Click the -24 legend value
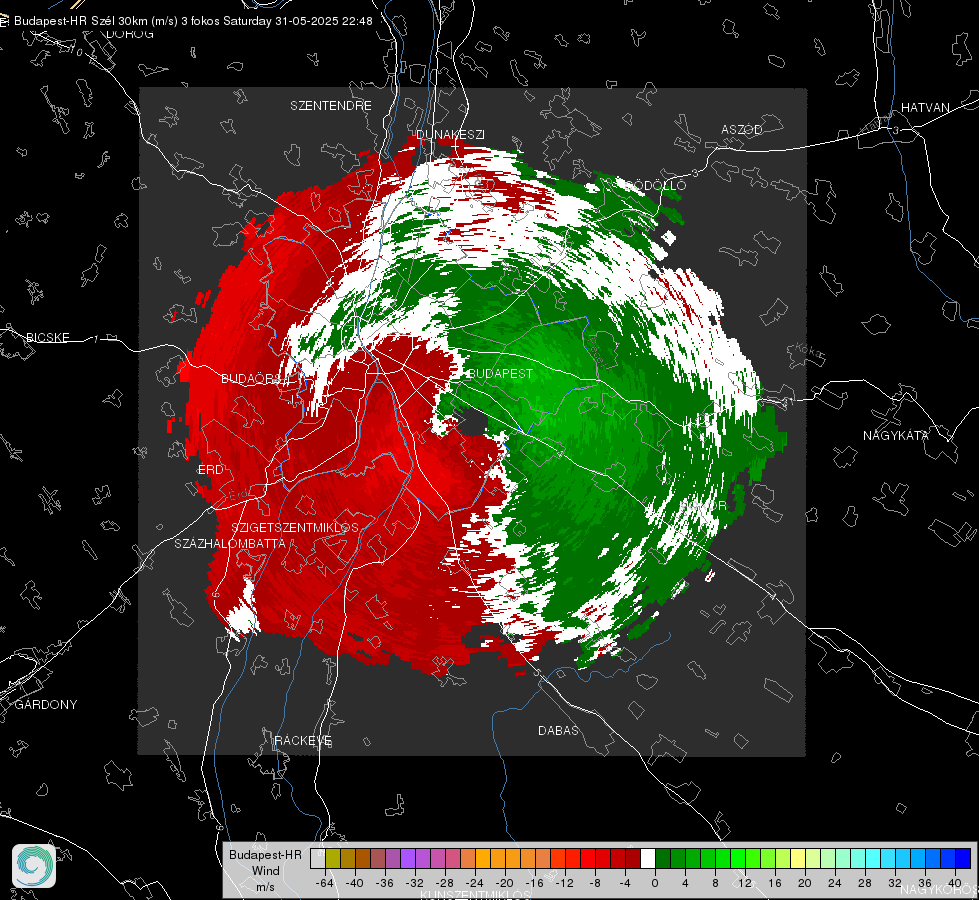Screen dimensions: 979x900 tap(475, 883)
